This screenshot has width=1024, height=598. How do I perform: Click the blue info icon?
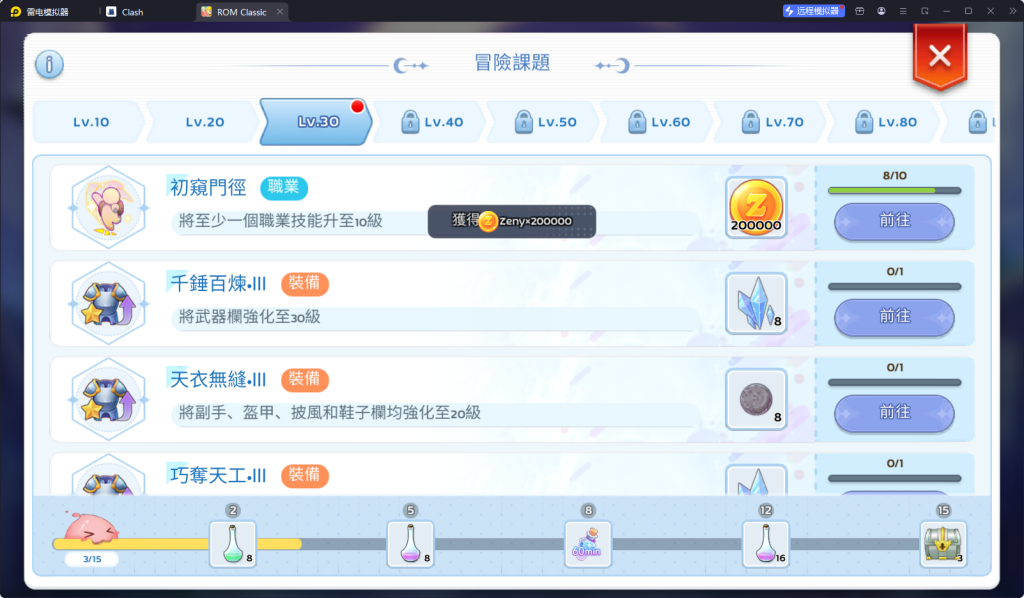point(50,65)
